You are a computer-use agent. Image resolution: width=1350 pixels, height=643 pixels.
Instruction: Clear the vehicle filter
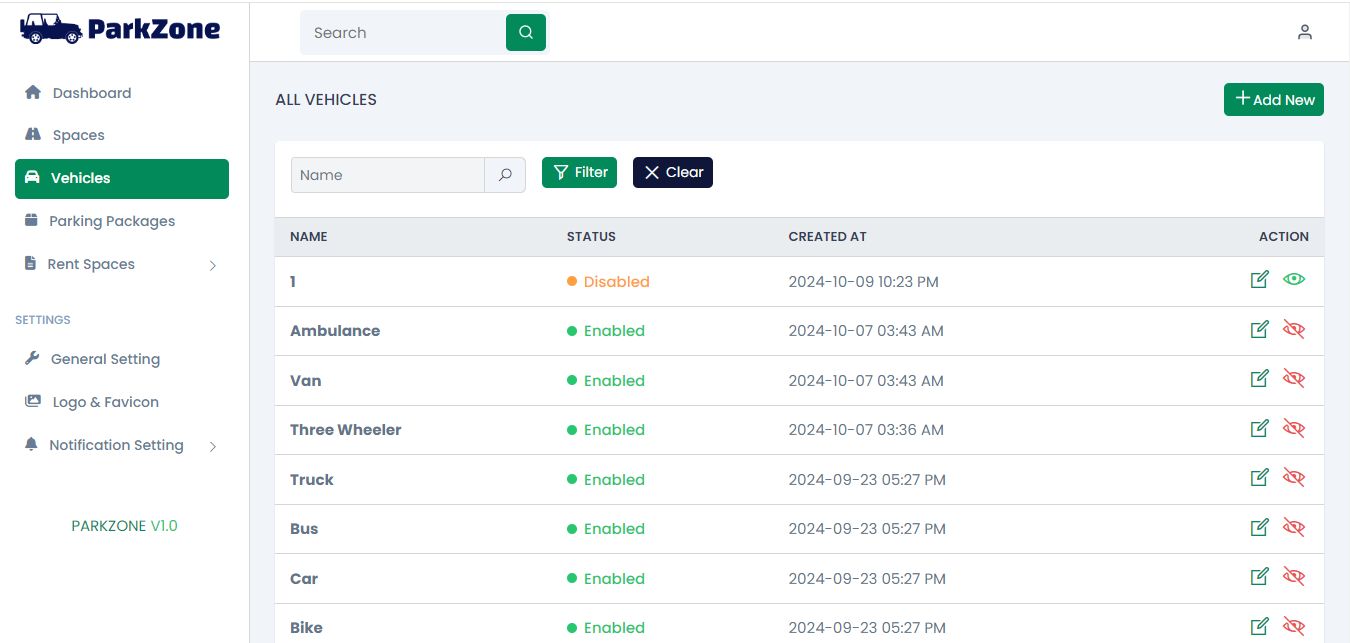tap(672, 172)
